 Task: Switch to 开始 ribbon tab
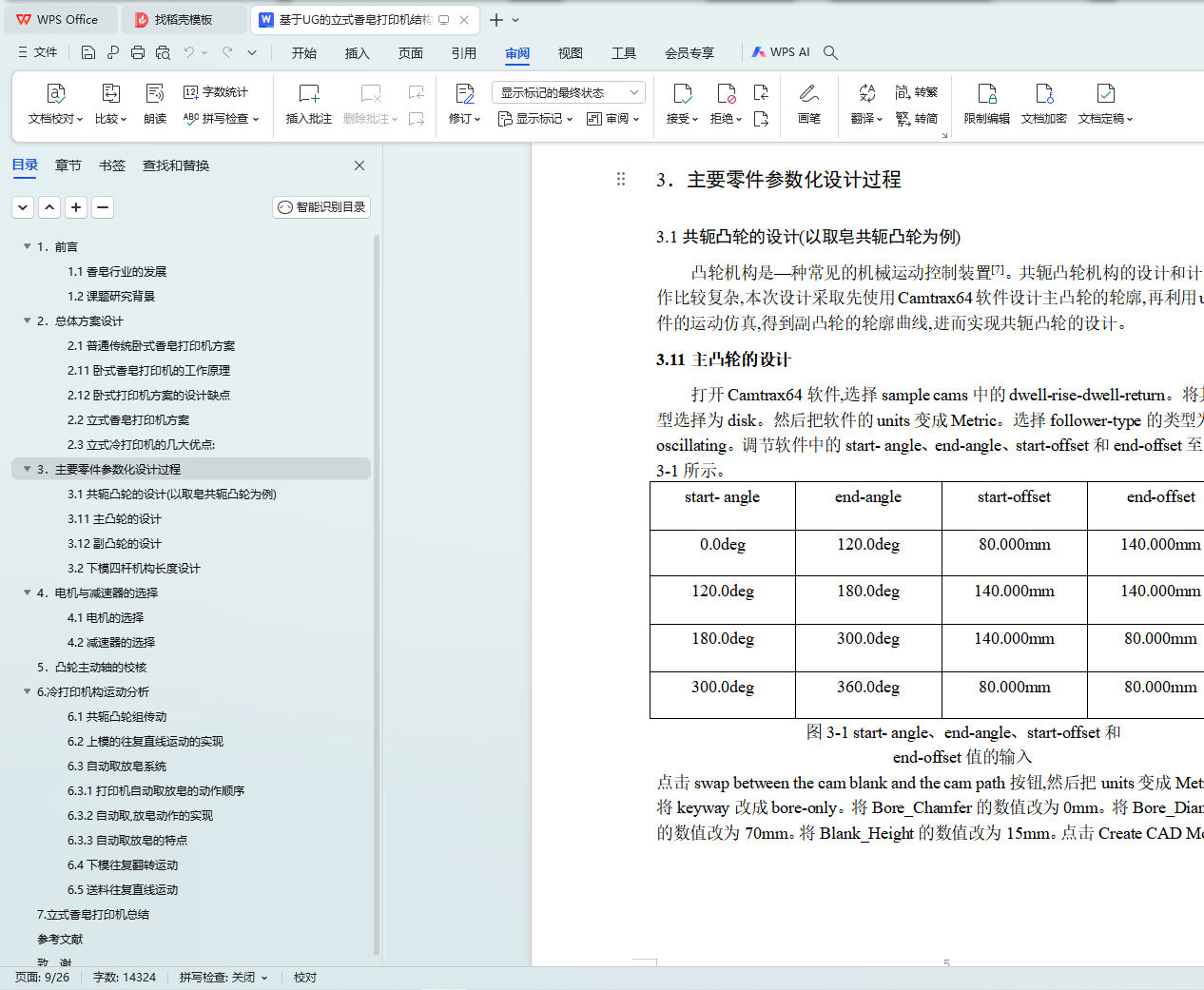coord(304,53)
